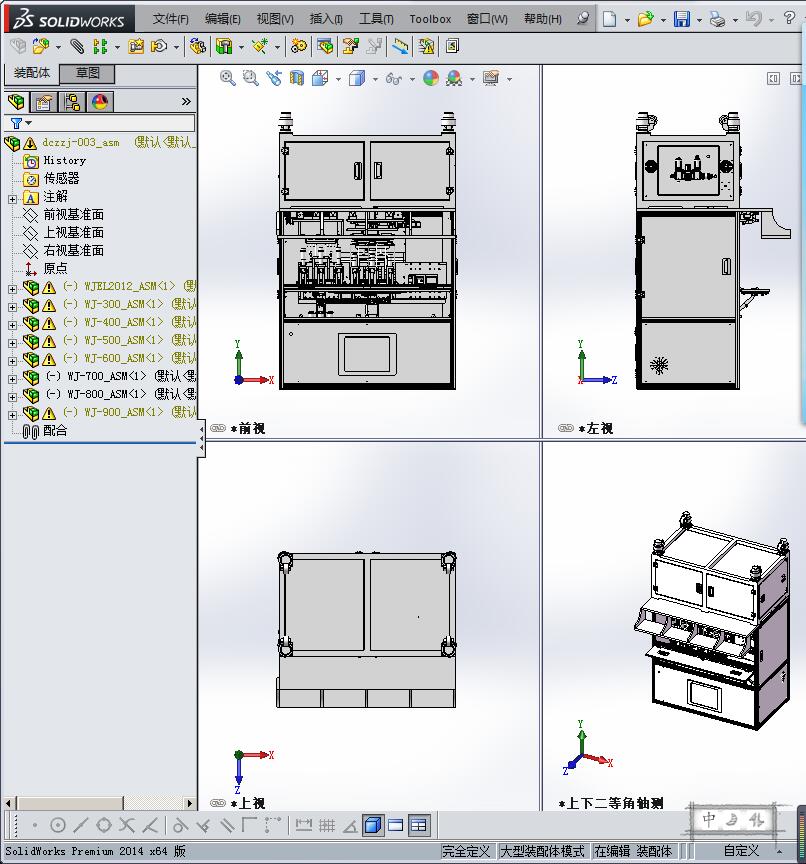Click Previous View icon
Screen dimensions: 806x864
274,78
